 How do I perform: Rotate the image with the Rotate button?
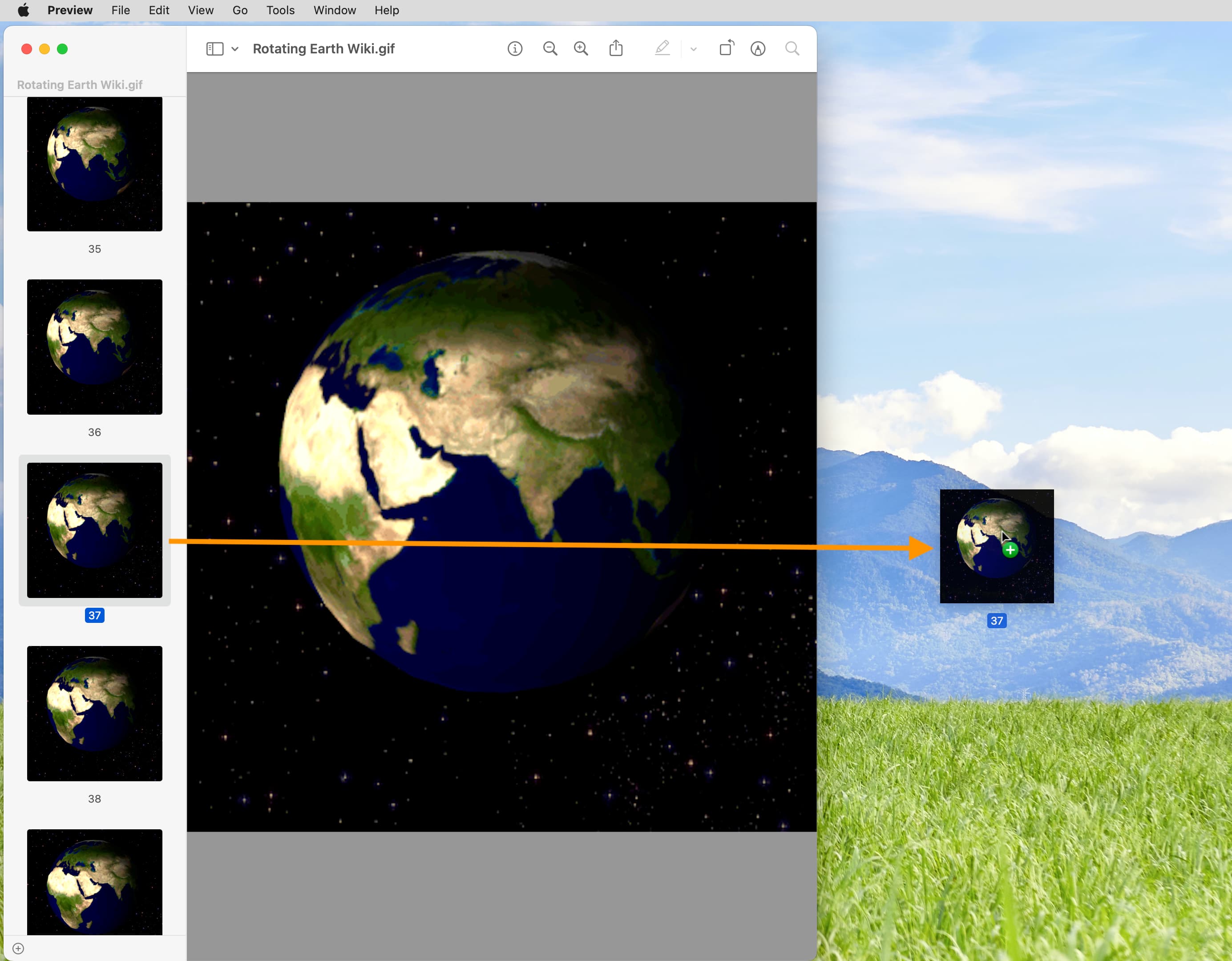click(727, 48)
